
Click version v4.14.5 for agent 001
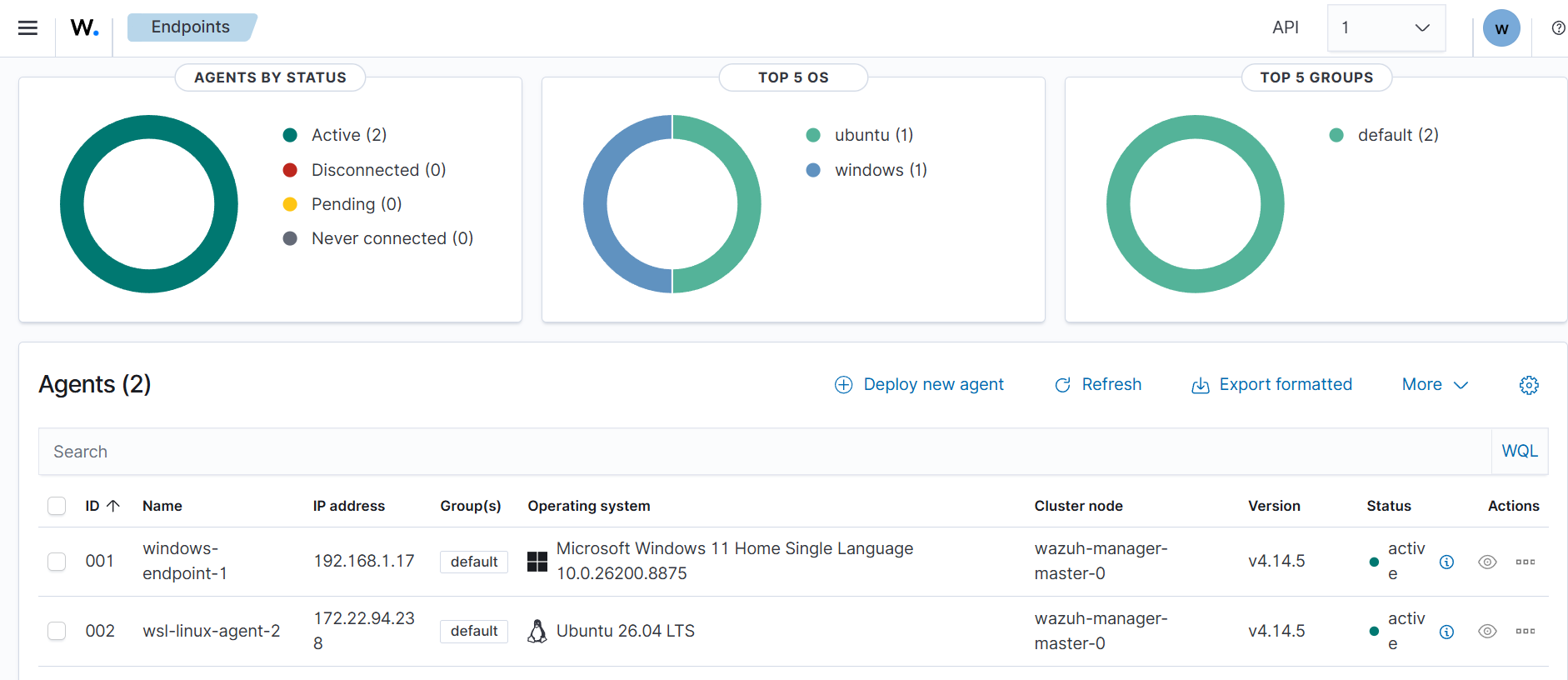[x=1276, y=561]
